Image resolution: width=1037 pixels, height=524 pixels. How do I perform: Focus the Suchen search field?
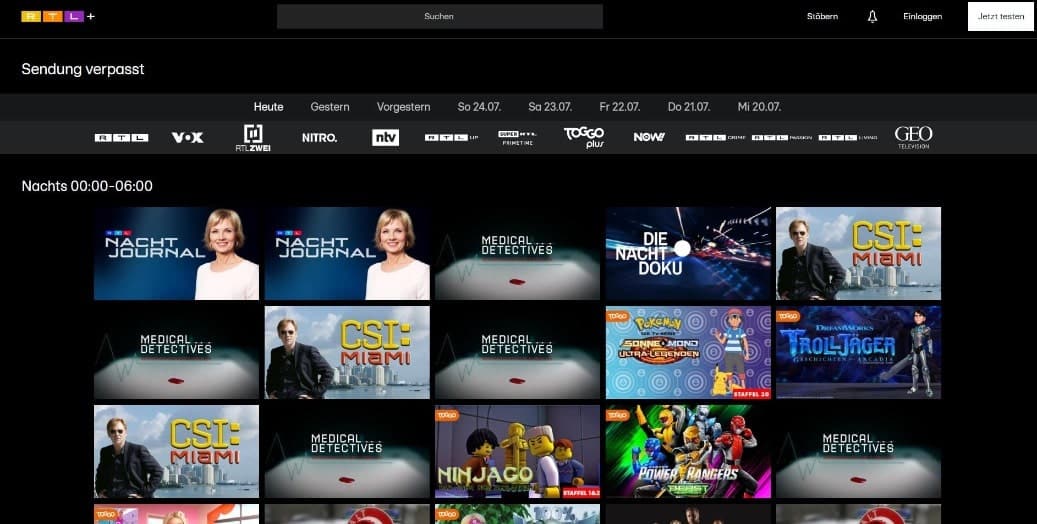440,17
